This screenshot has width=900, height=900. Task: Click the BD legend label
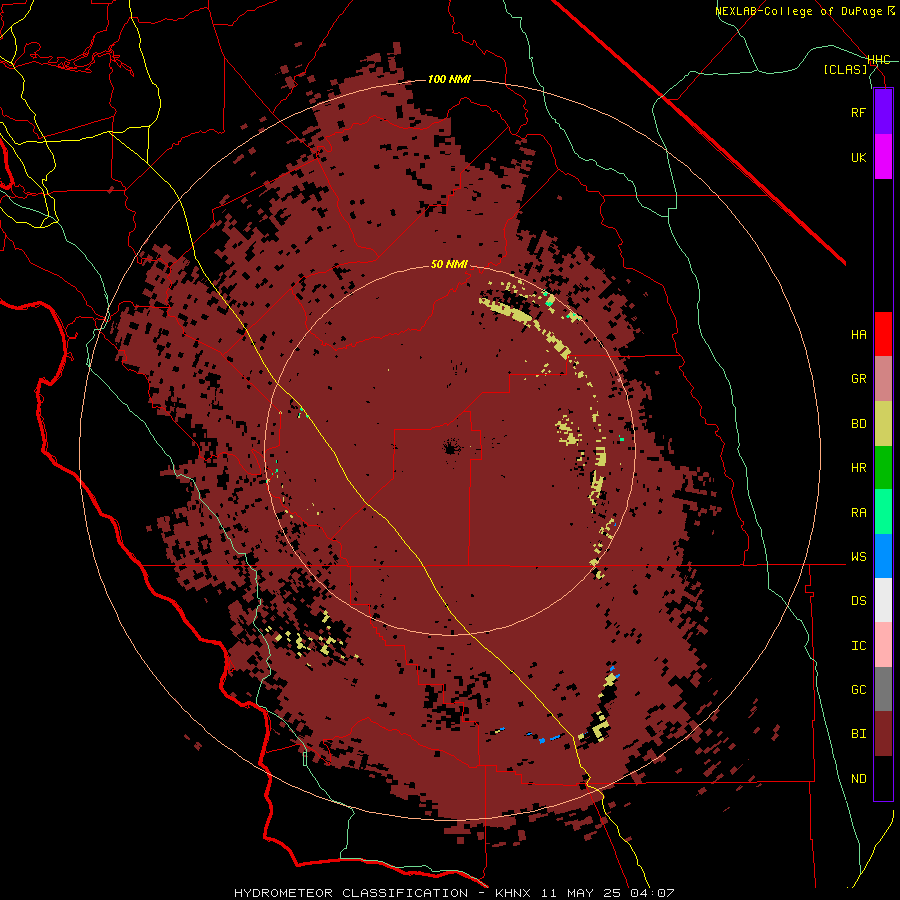tap(859, 424)
